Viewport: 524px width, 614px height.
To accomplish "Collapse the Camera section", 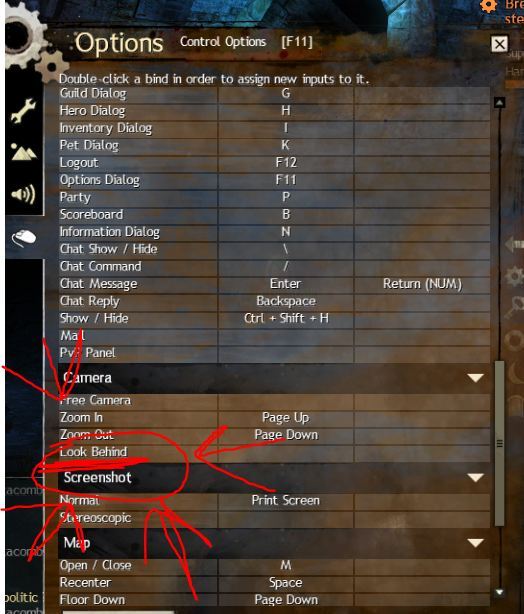I will tap(475, 378).
